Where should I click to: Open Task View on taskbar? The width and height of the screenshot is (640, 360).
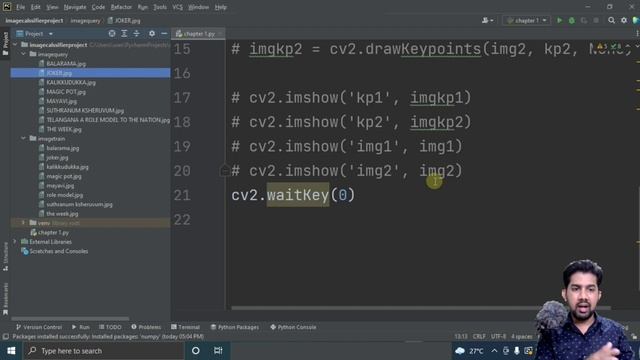pos(218,351)
